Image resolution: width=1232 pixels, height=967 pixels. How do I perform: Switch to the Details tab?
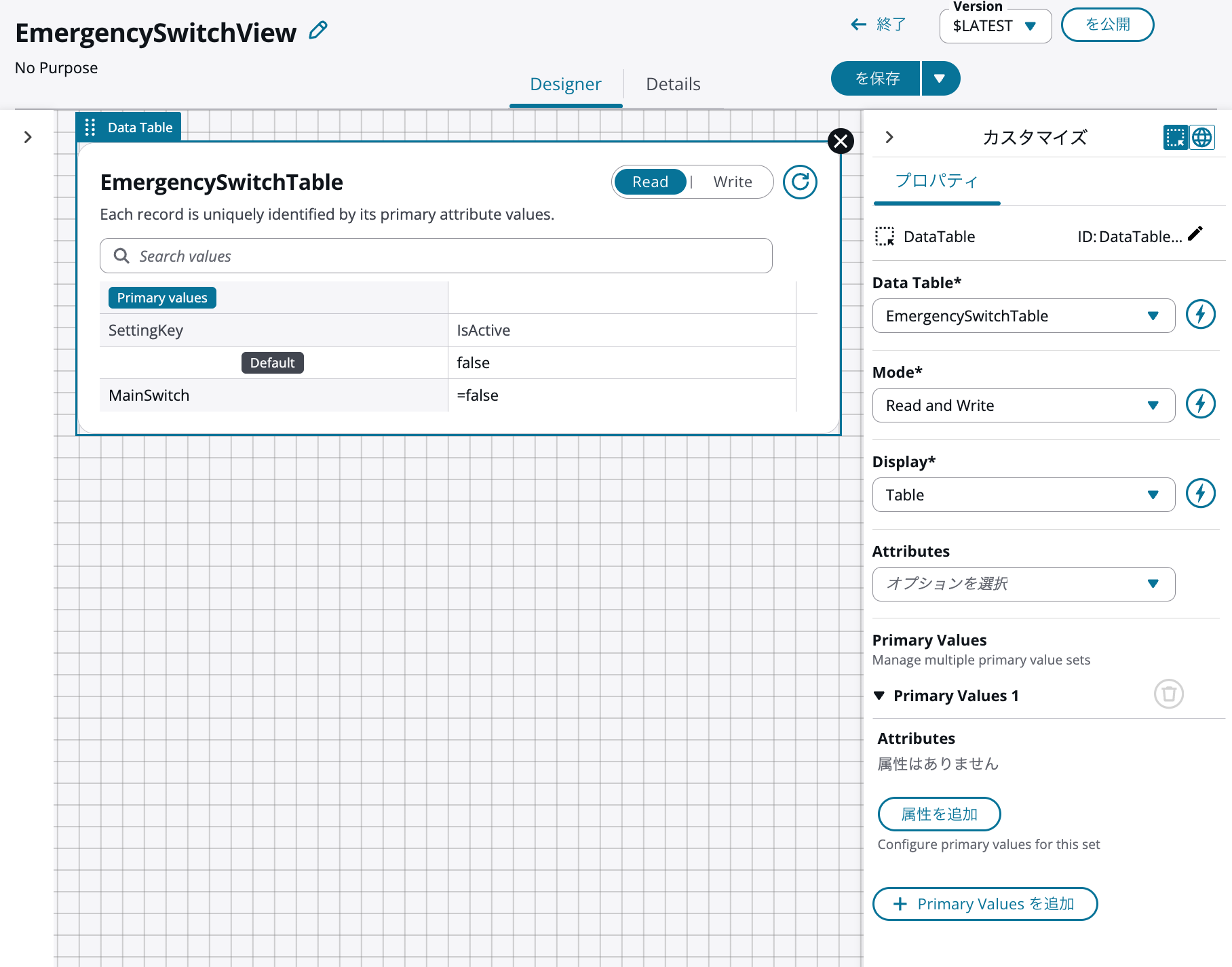point(673,84)
